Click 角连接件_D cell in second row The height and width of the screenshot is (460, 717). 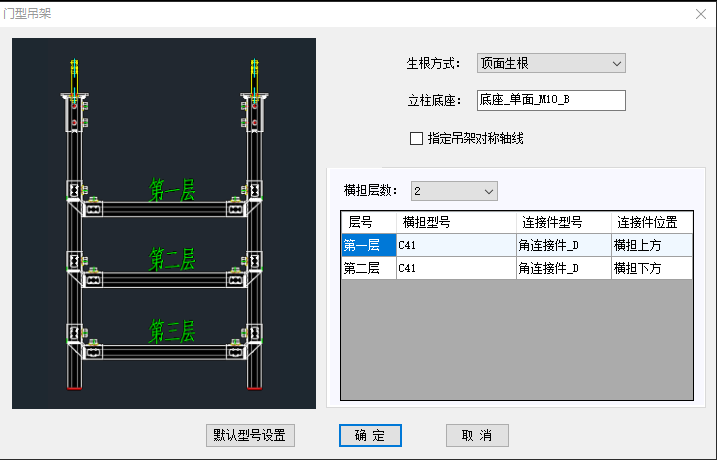pyautogui.click(x=563, y=268)
